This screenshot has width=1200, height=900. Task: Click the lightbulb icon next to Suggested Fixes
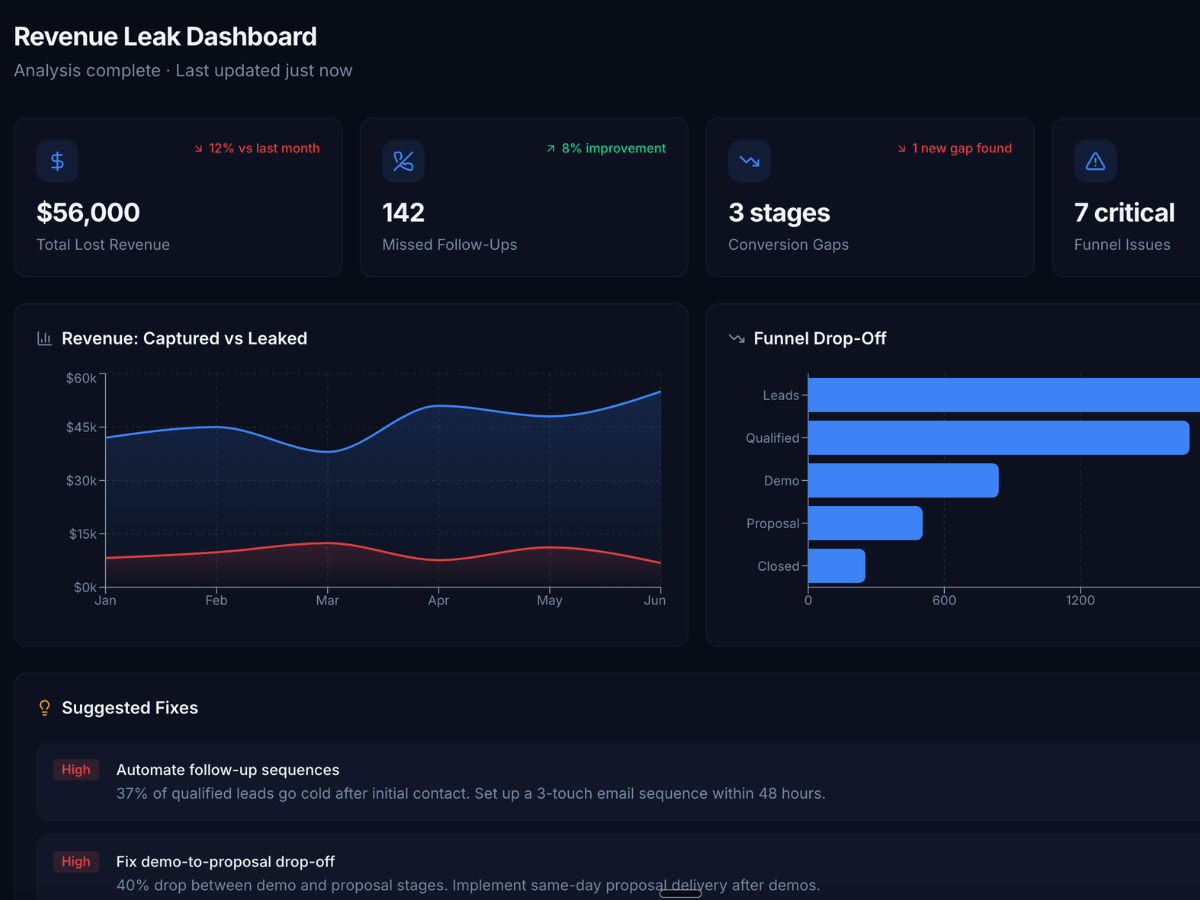pos(43,707)
